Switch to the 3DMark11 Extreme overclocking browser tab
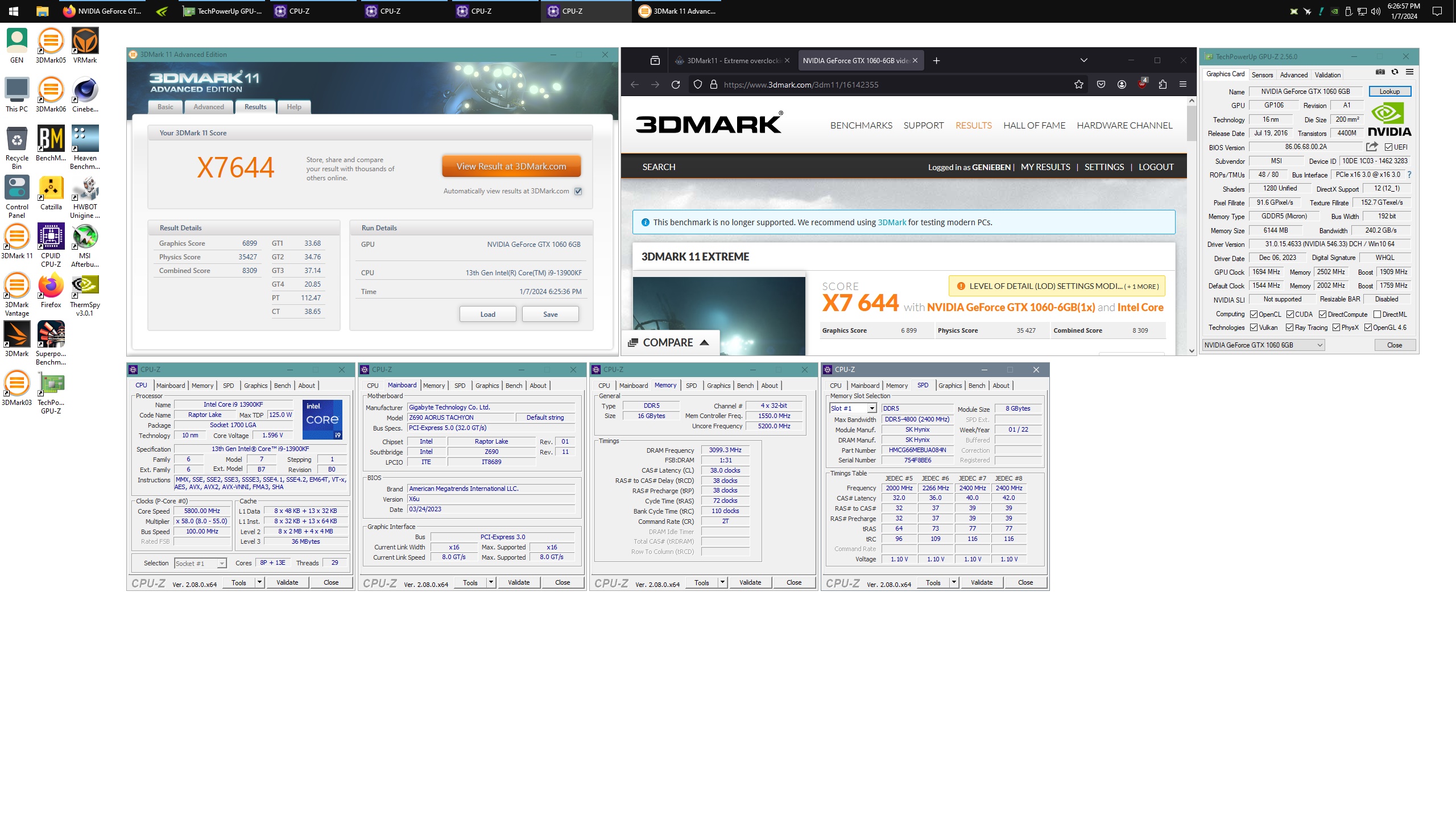This screenshot has height=819, width=1456. (x=733, y=60)
